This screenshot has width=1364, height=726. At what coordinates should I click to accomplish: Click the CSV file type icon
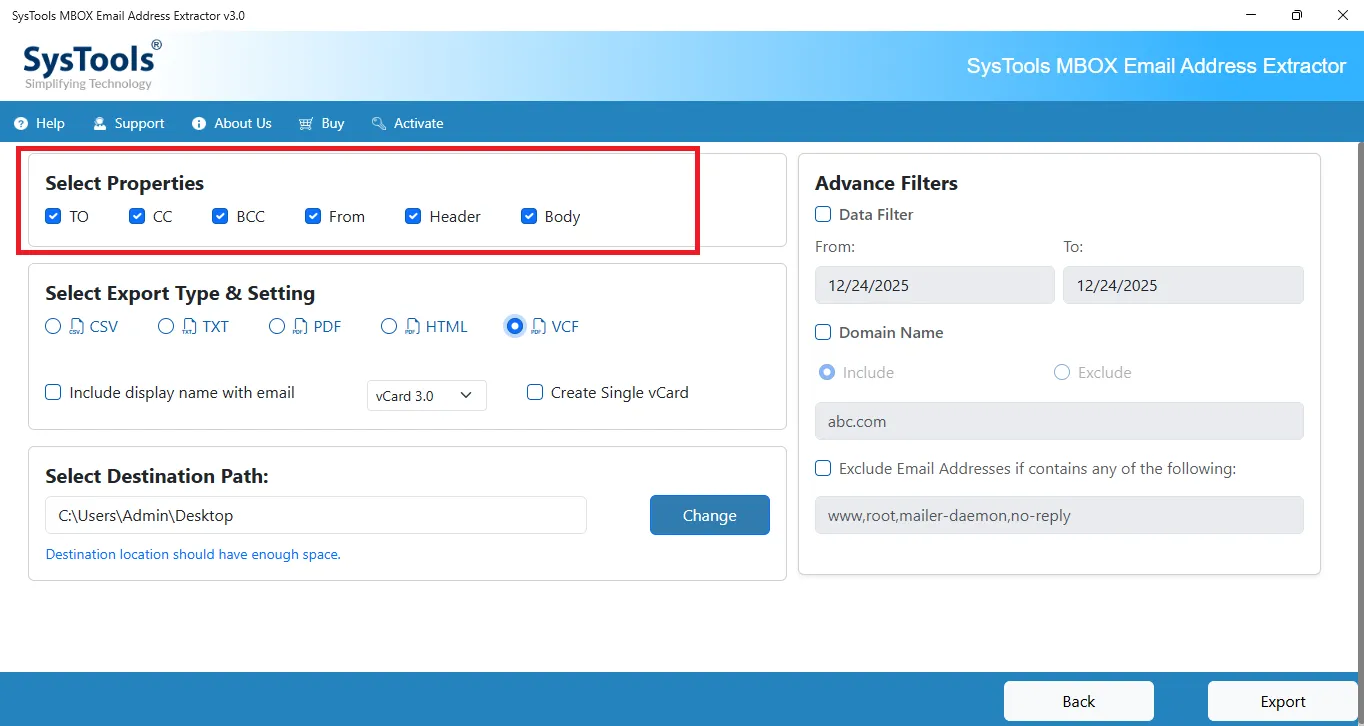(77, 326)
